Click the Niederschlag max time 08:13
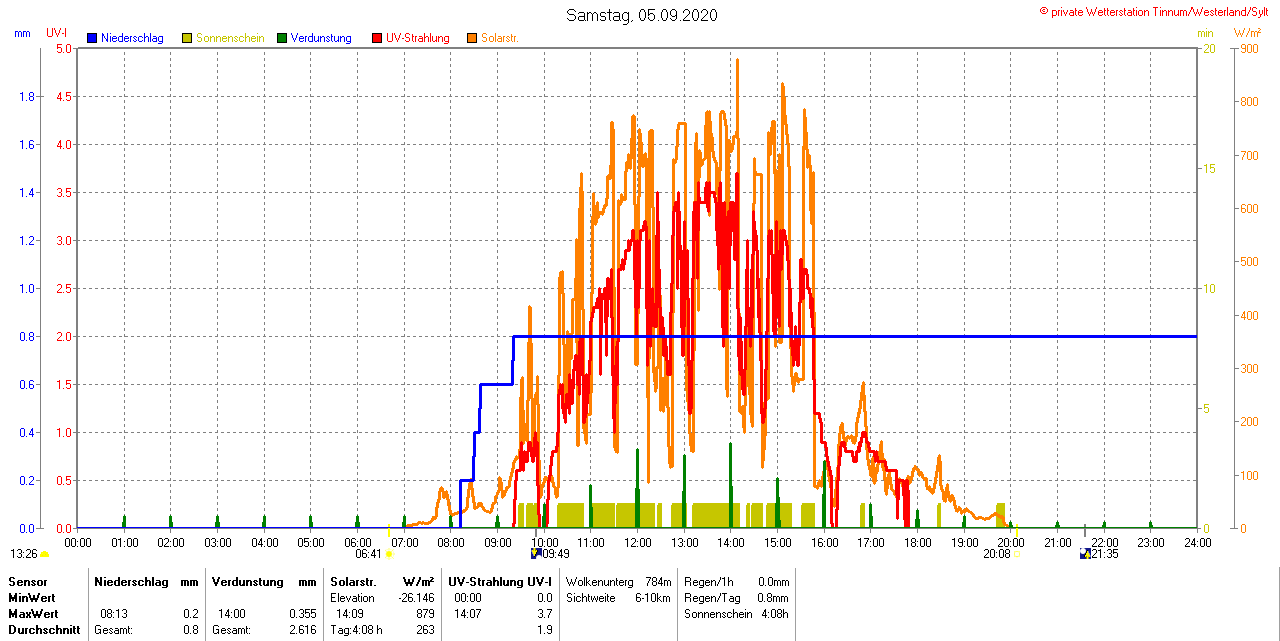Screen dimensions: 1280x641 [x=113, y=613]
